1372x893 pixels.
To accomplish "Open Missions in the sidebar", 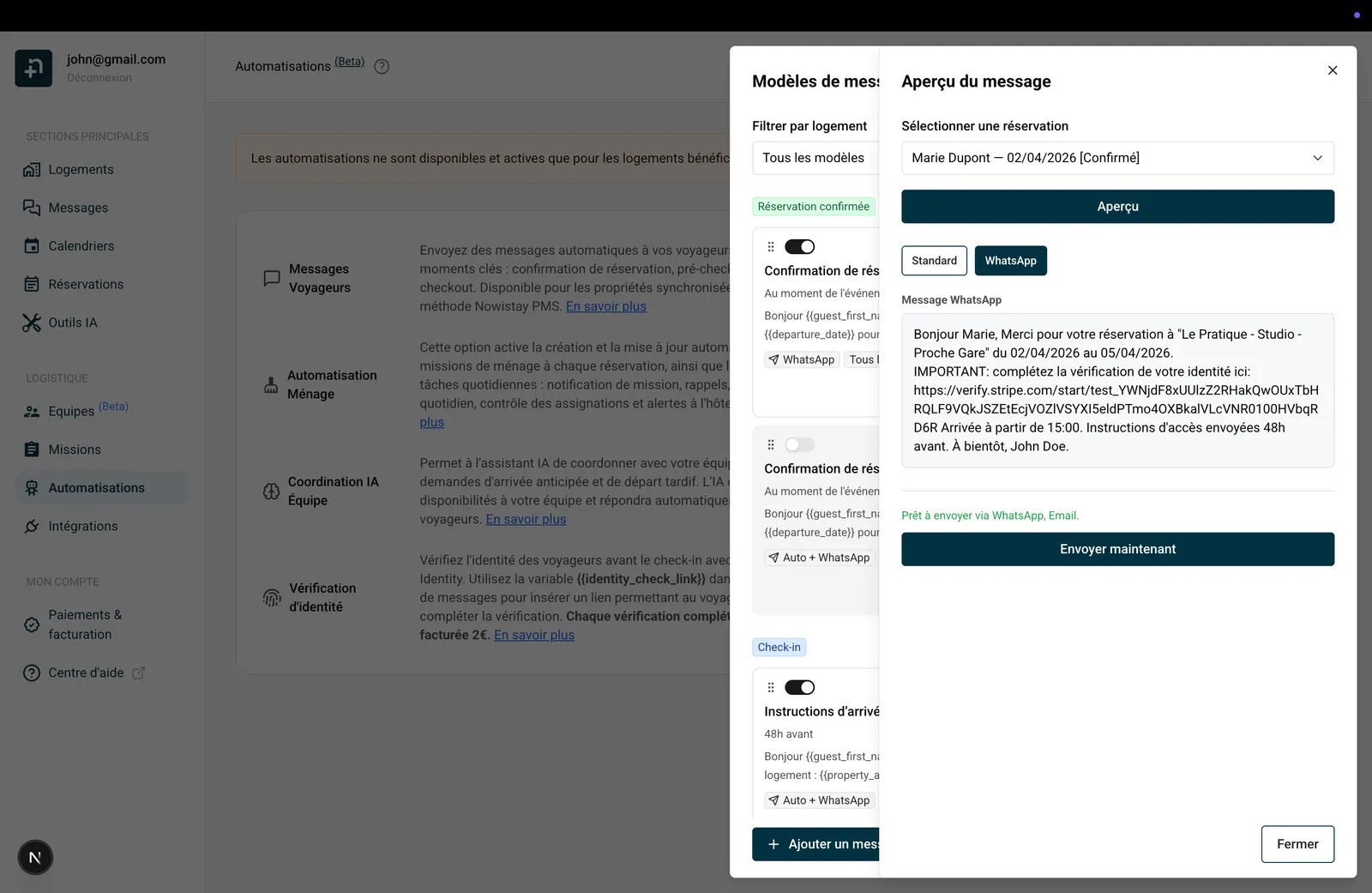I will (x=102, y=450).
